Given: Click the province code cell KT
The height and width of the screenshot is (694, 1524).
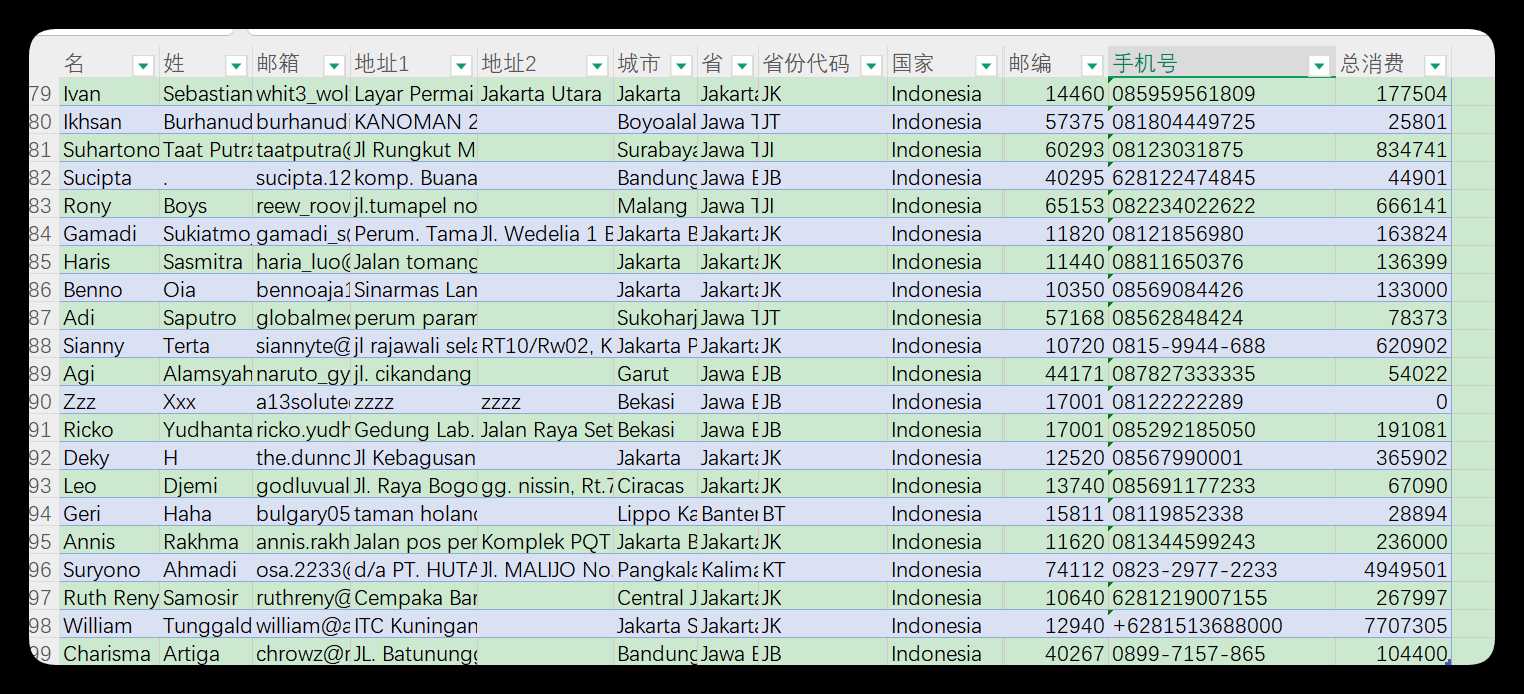Looking at the screenshot, I should (x=822, y=570).
